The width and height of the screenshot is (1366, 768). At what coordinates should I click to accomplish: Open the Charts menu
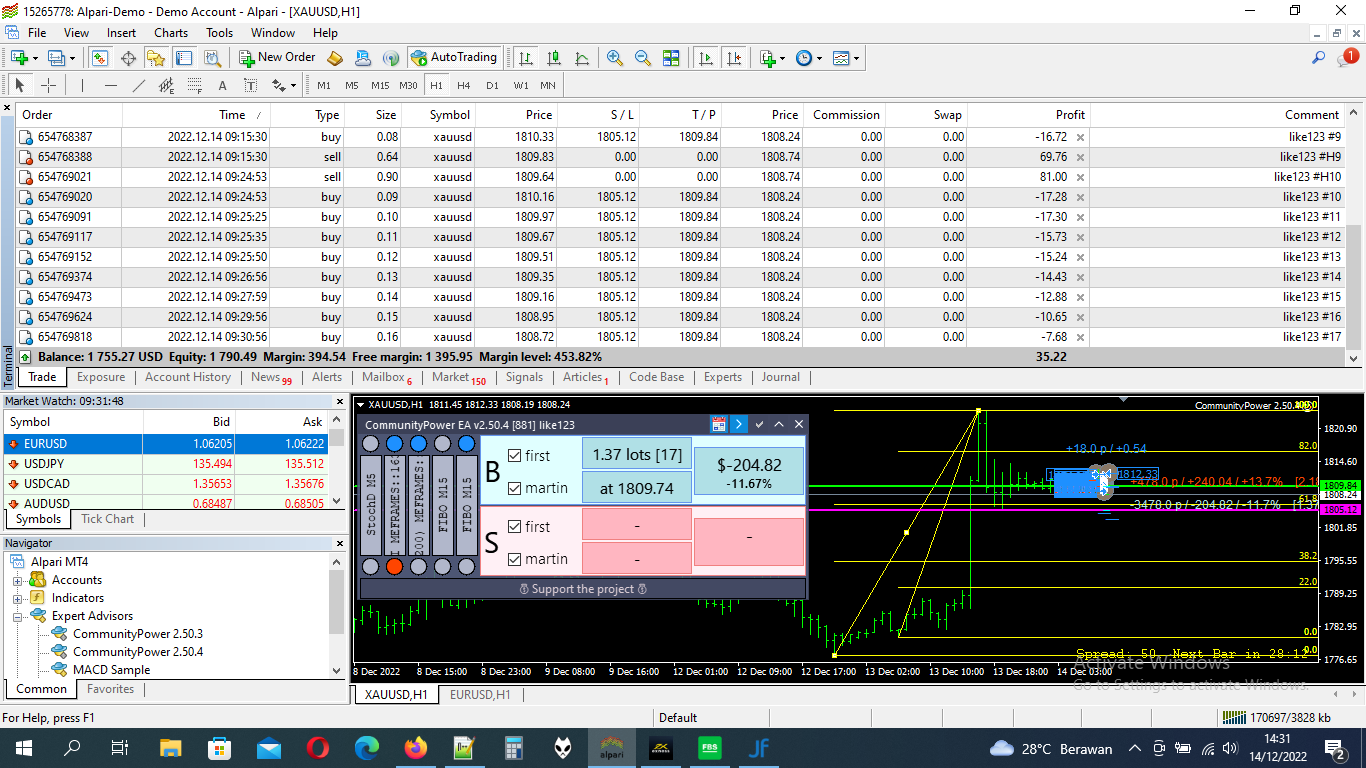[x=171, y=33]
